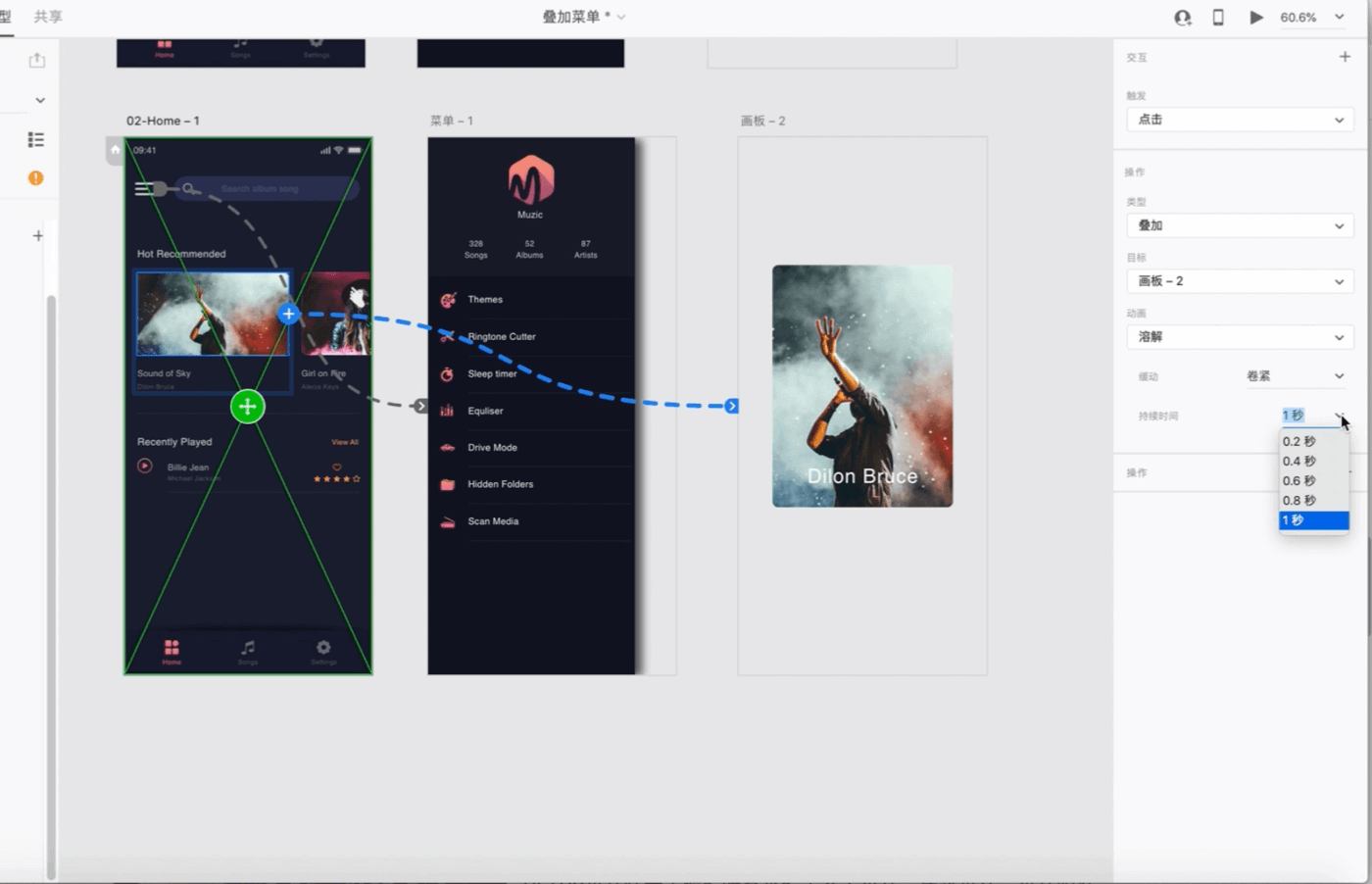The width and height of the screenshot is (1372, 884).
Task: Click the 87 Artists stat in menu
Action: pyautogui.click(x=586, y=249)
